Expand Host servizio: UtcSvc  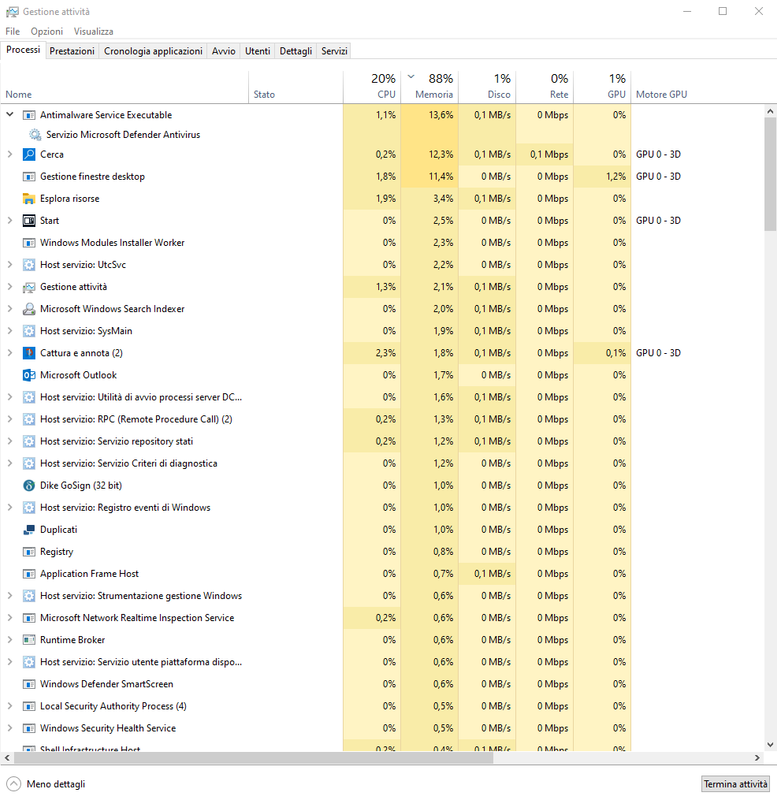pyautogui.click(x=10, y=265)
